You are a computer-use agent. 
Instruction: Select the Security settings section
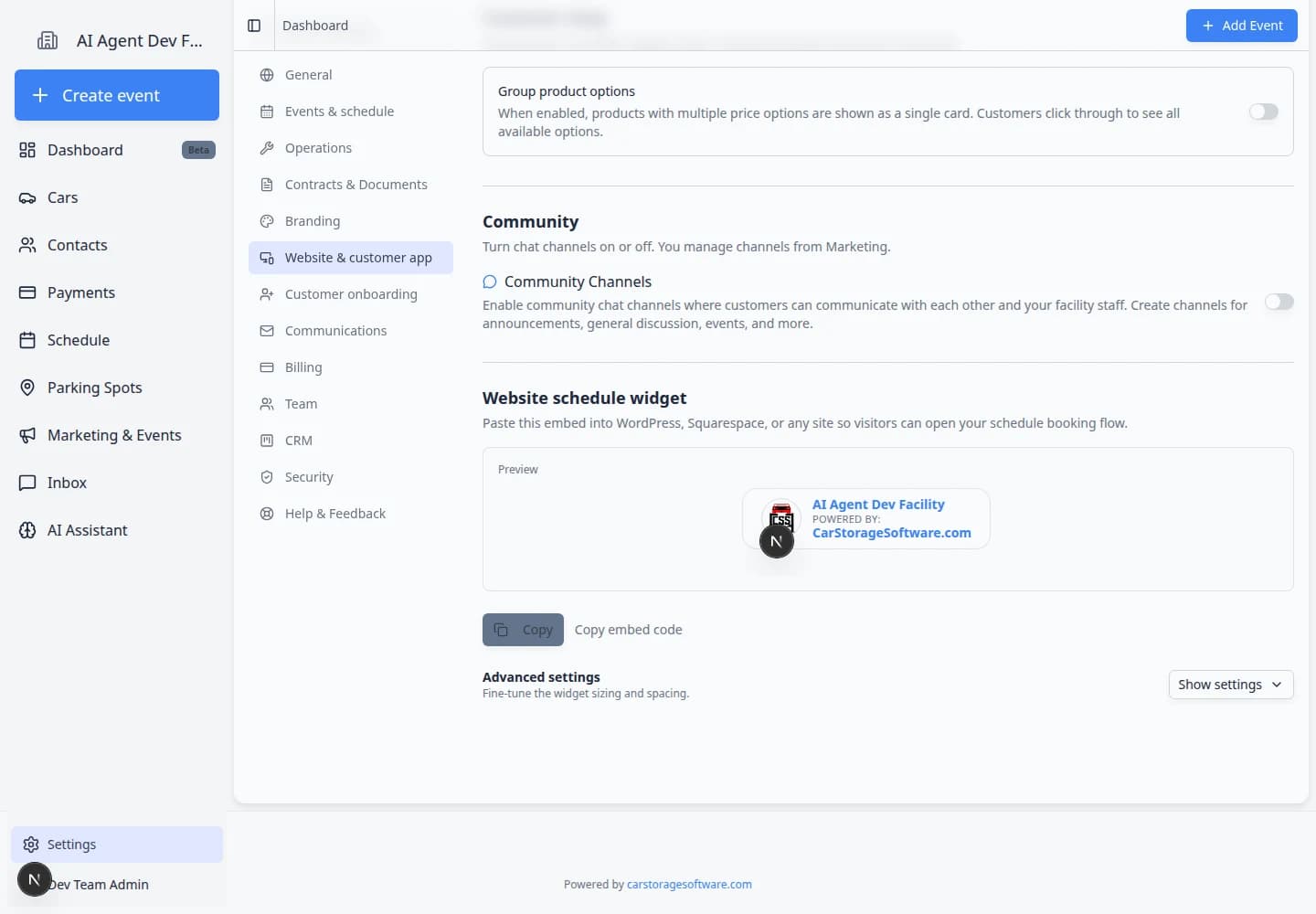point(351,477)
